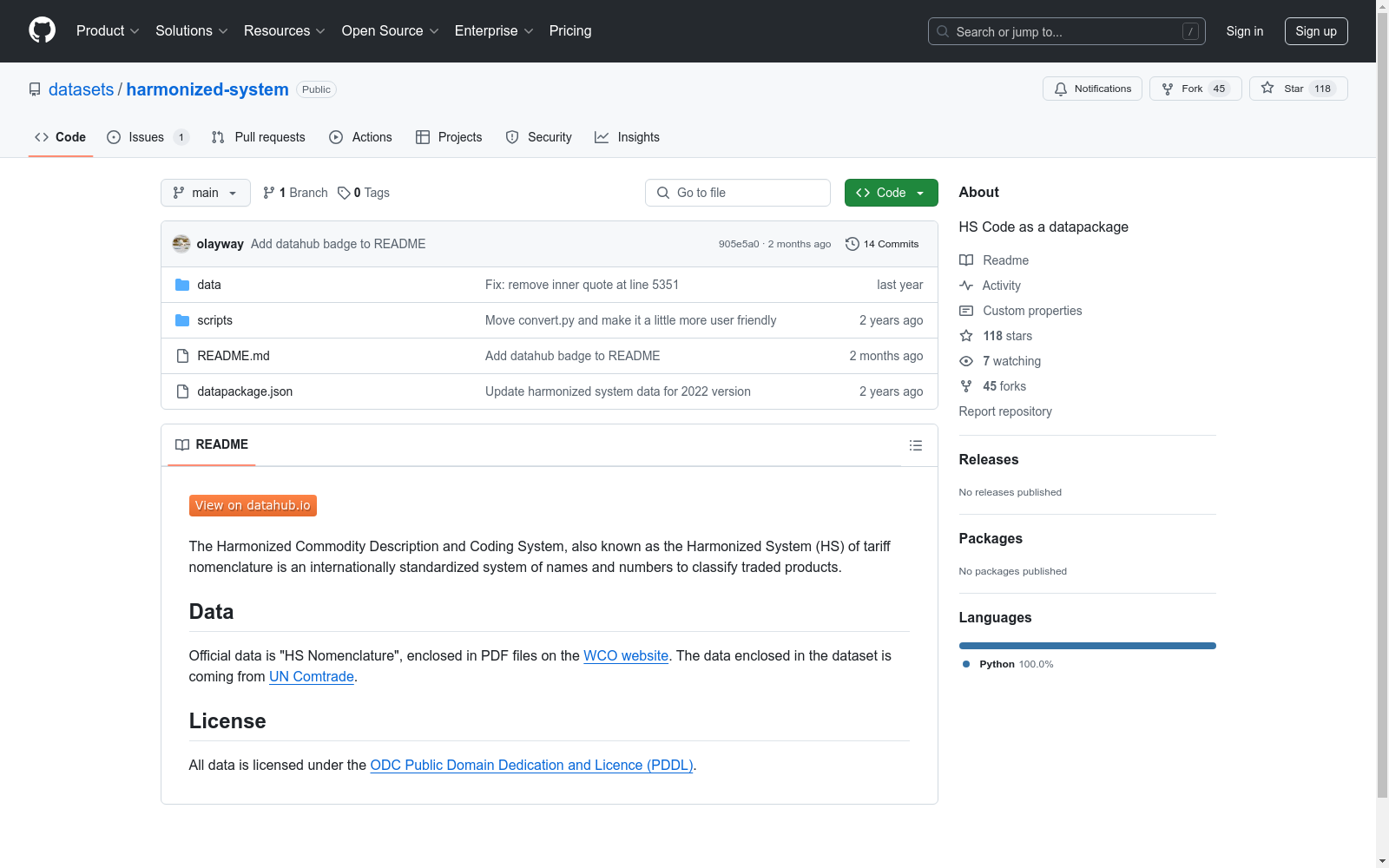Open commit hash 905e5a0
This screenshot has height=868, width=1389.
click(739, 244)
